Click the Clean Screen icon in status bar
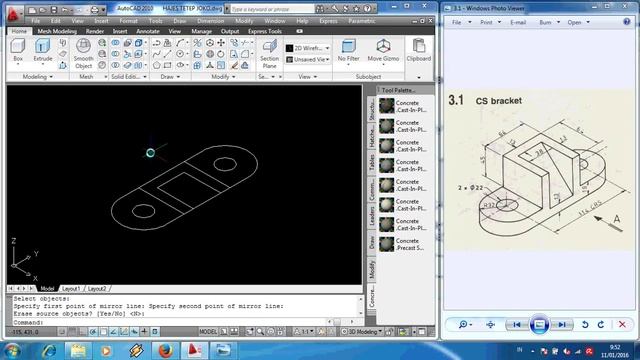The image size is (640, 360). coord(421,332)
